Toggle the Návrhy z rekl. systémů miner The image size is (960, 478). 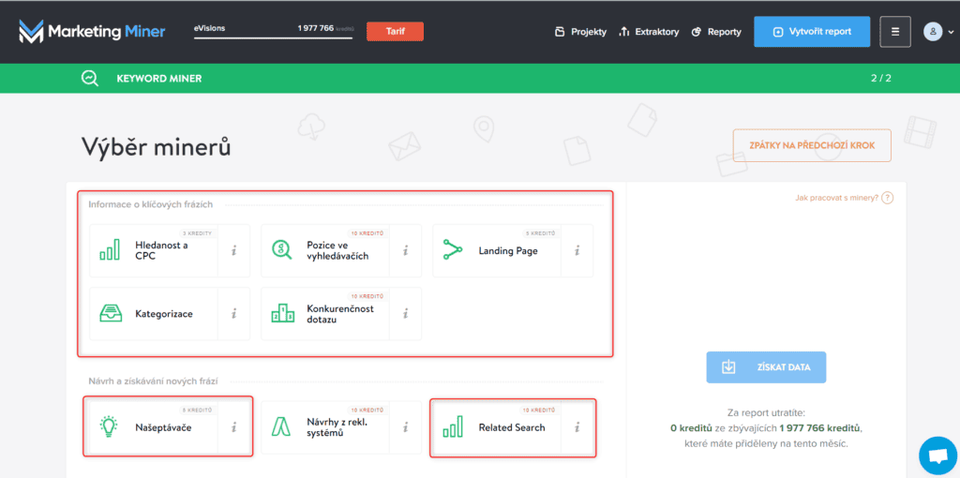(x=326, y=427)
